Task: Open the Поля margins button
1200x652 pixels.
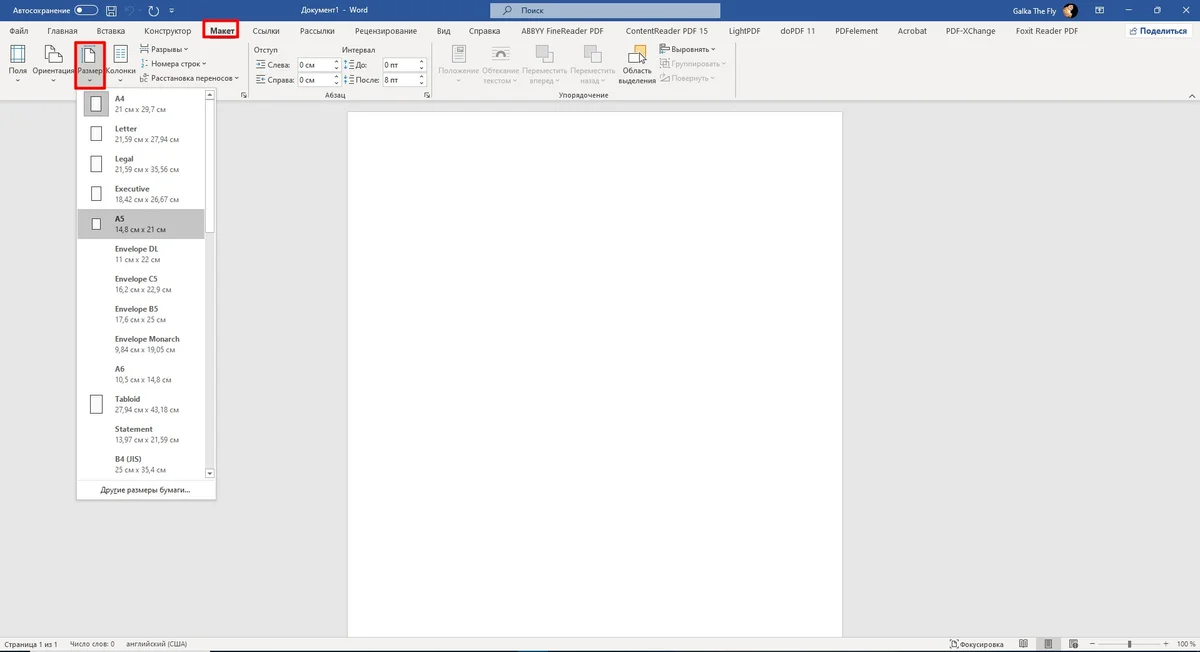Action: point(18,64)
